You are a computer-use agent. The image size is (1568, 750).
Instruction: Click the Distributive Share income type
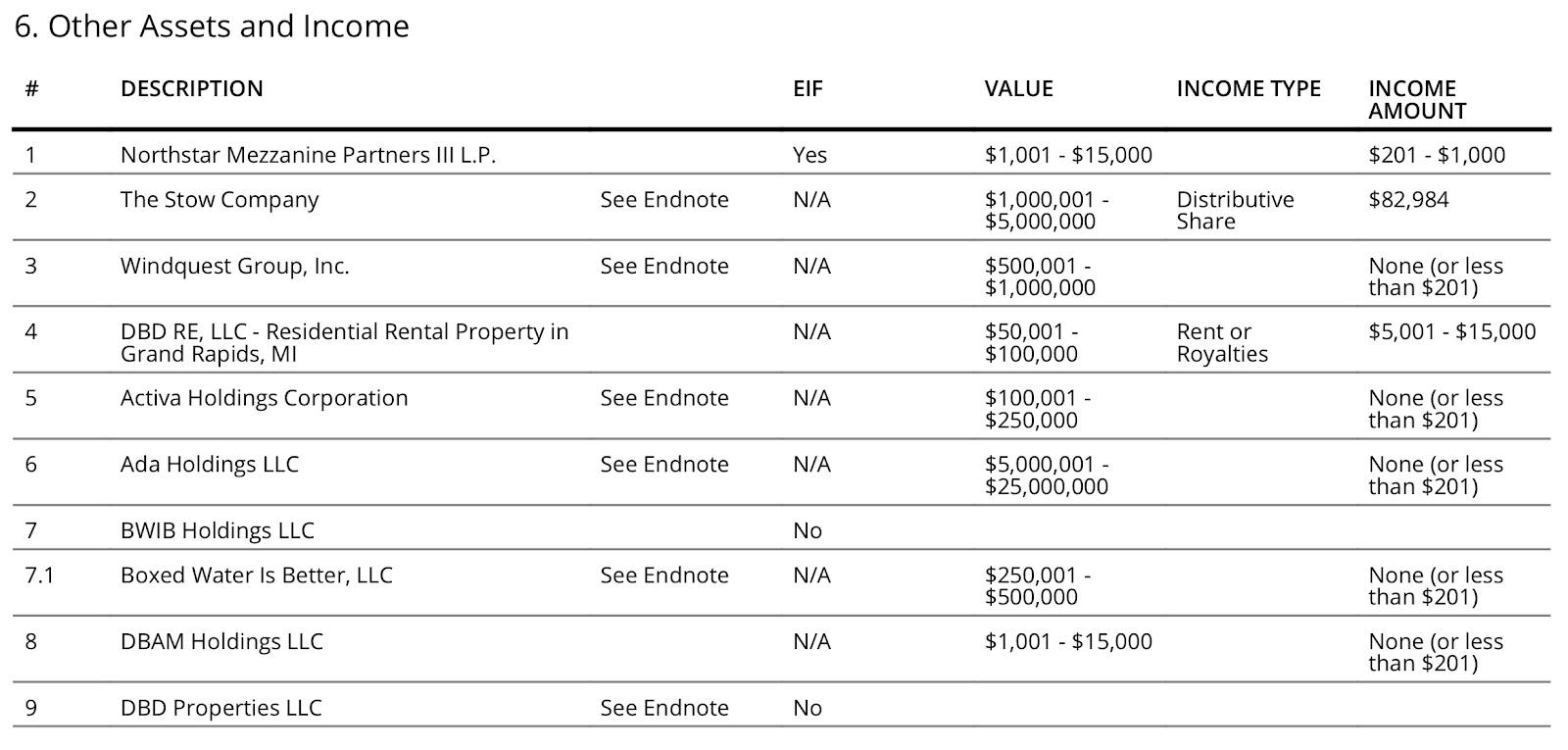1235,211
